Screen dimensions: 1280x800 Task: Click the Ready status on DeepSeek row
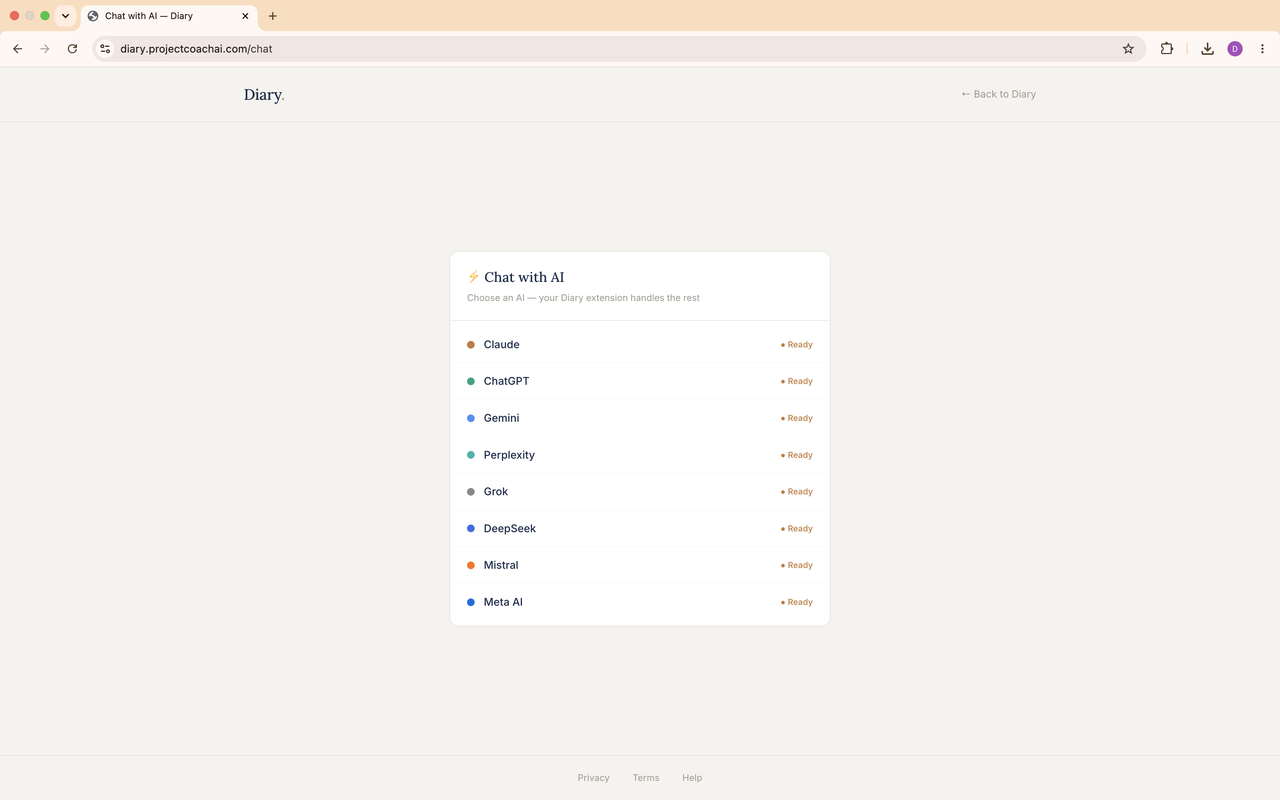coord(797,528)
